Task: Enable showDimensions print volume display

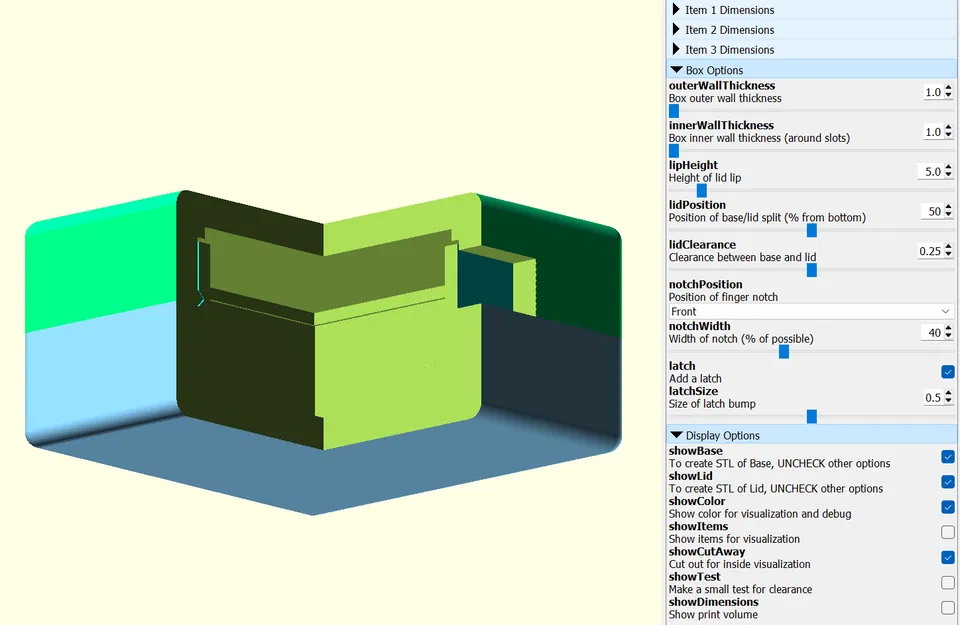Action: [x=947, y=607]
